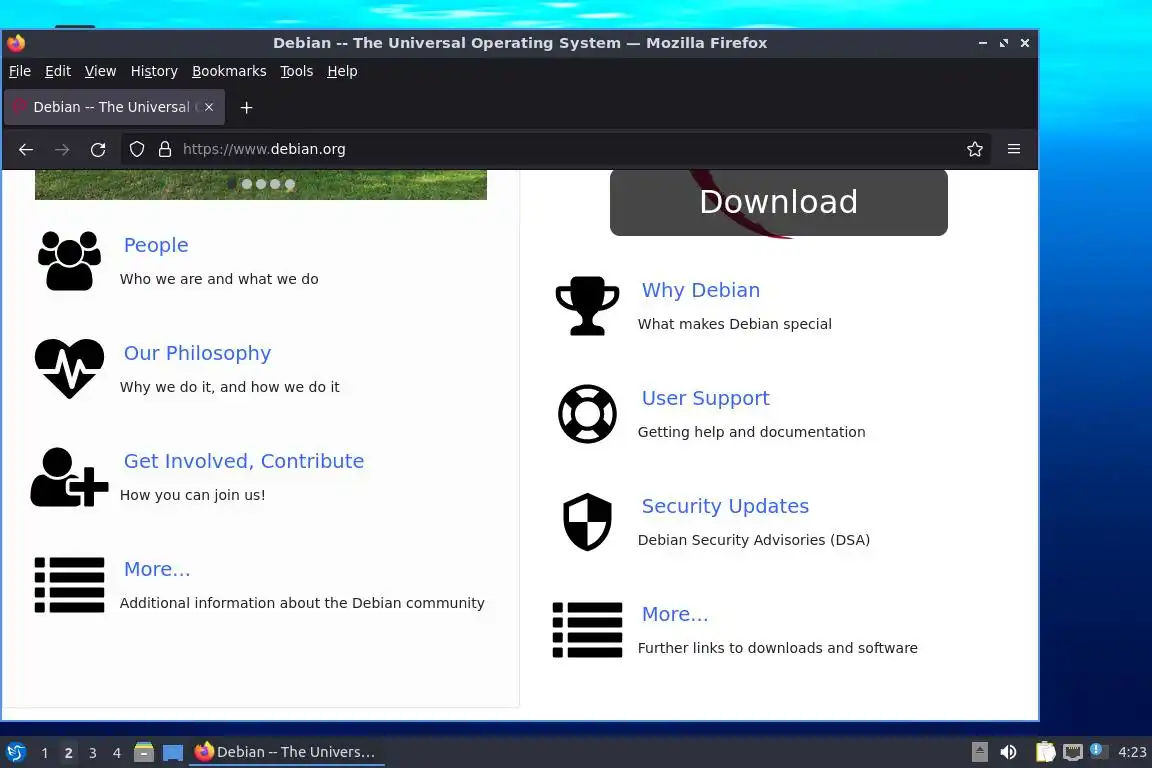Open the Tools menu
Image resolution: width=1152 pixels, height=768 pixels.
click(x=297, y=71)
